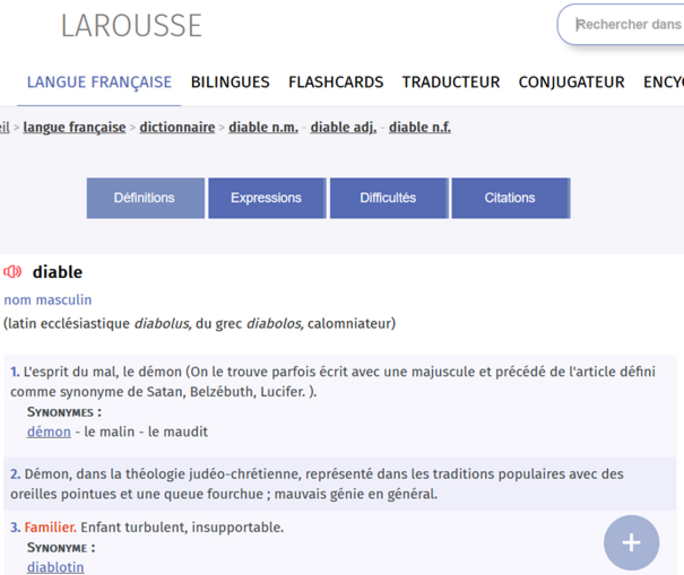
Task: Open the diable adj. entry link
Action: click(343, 127)
